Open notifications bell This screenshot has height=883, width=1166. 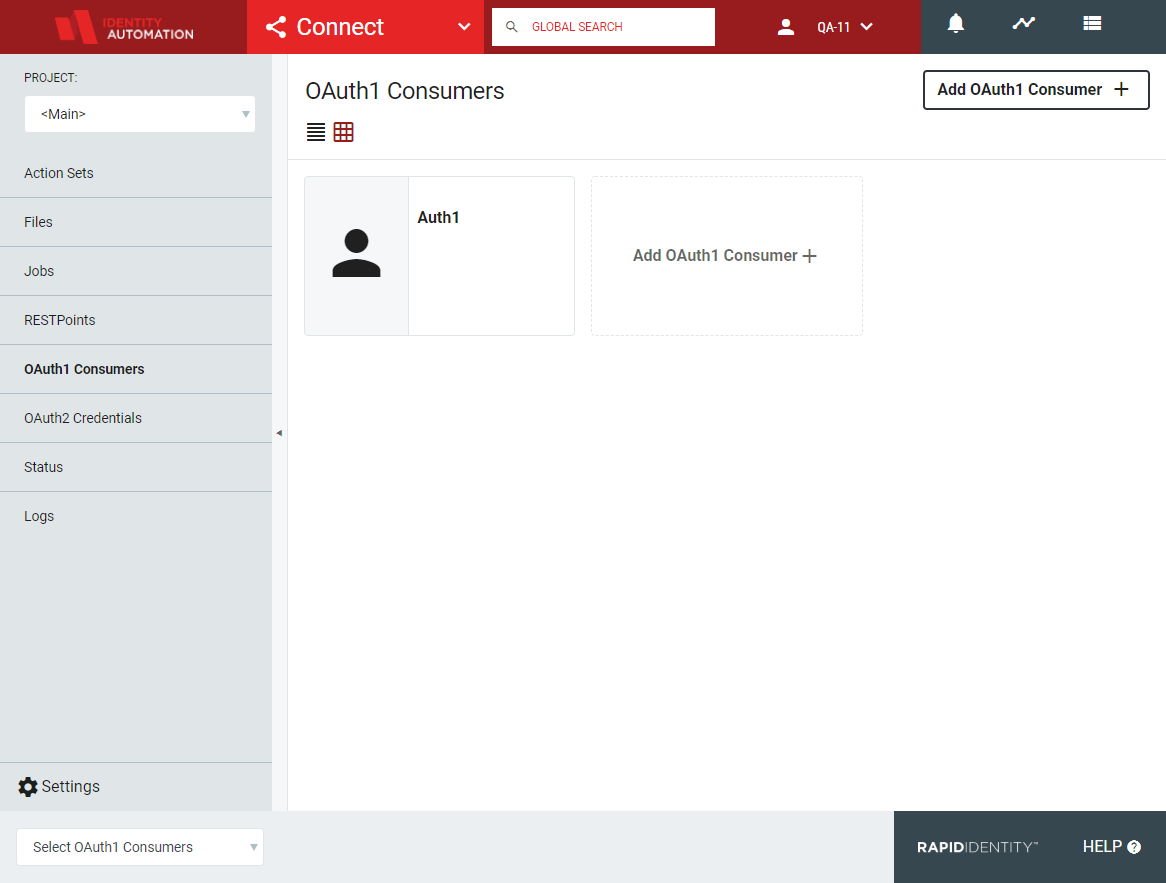point(956,24)
